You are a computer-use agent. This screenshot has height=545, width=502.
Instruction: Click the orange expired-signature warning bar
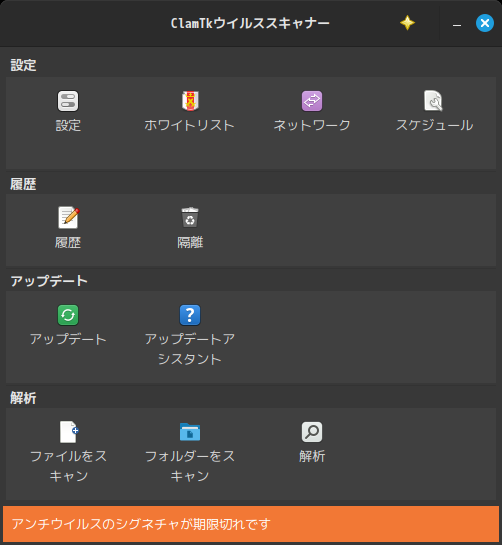coord(251,524)
